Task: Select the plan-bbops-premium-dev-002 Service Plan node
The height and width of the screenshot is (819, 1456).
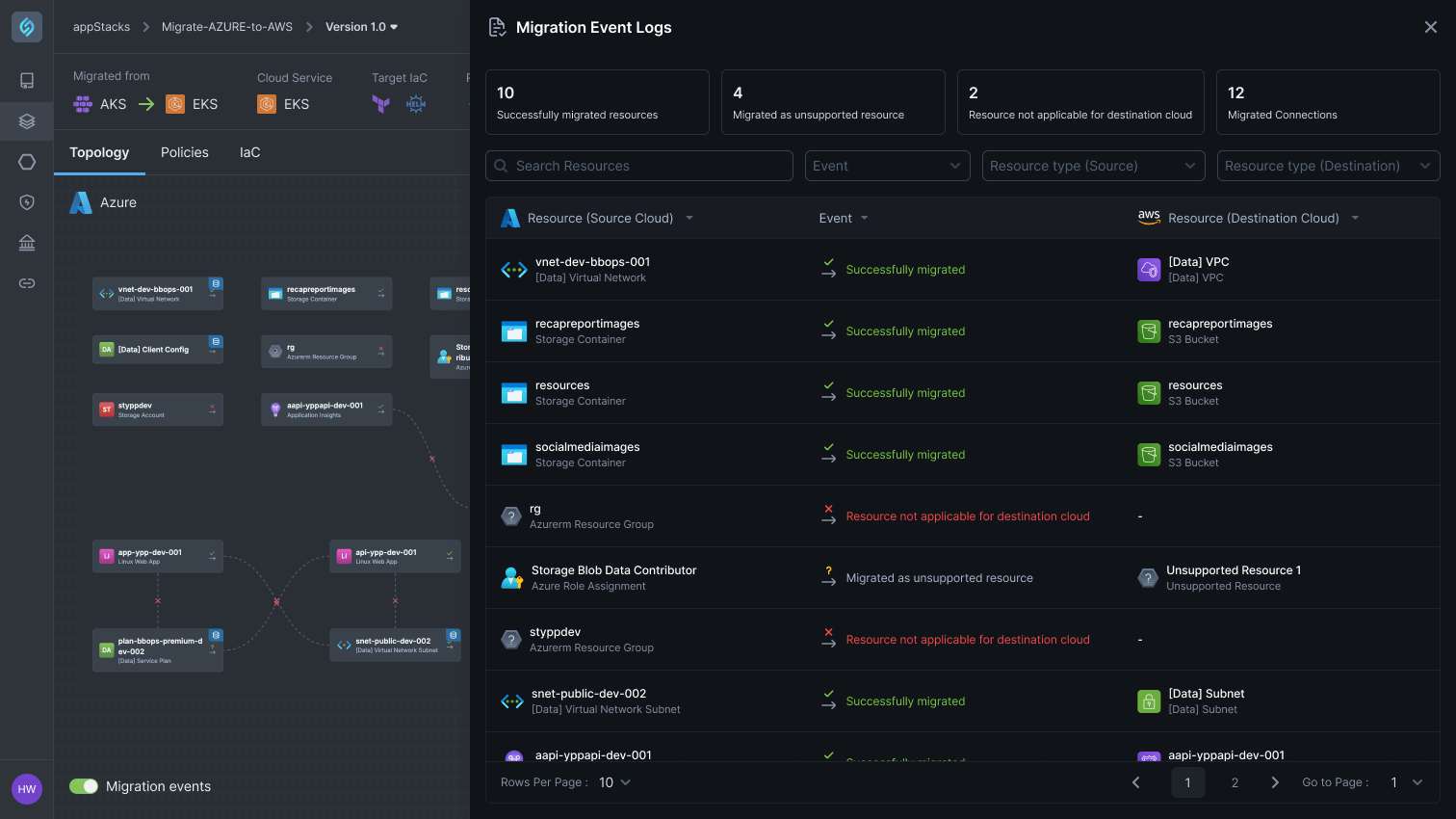Action: click(158, 650)
